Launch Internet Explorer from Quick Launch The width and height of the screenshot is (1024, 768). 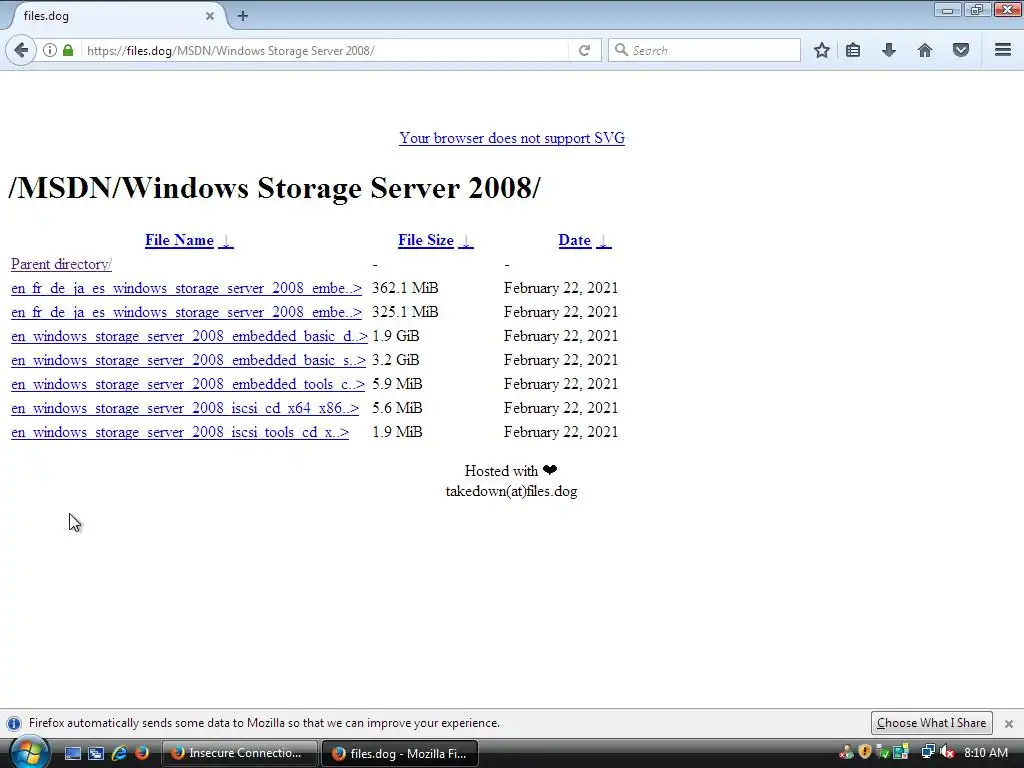point(119,753)
